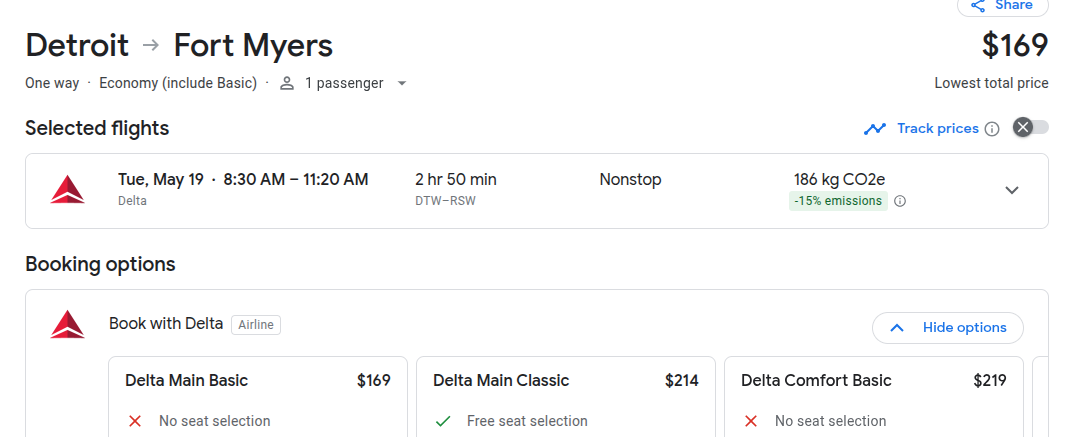Open the 1 passenger dropdown

(x=401, y=83)
